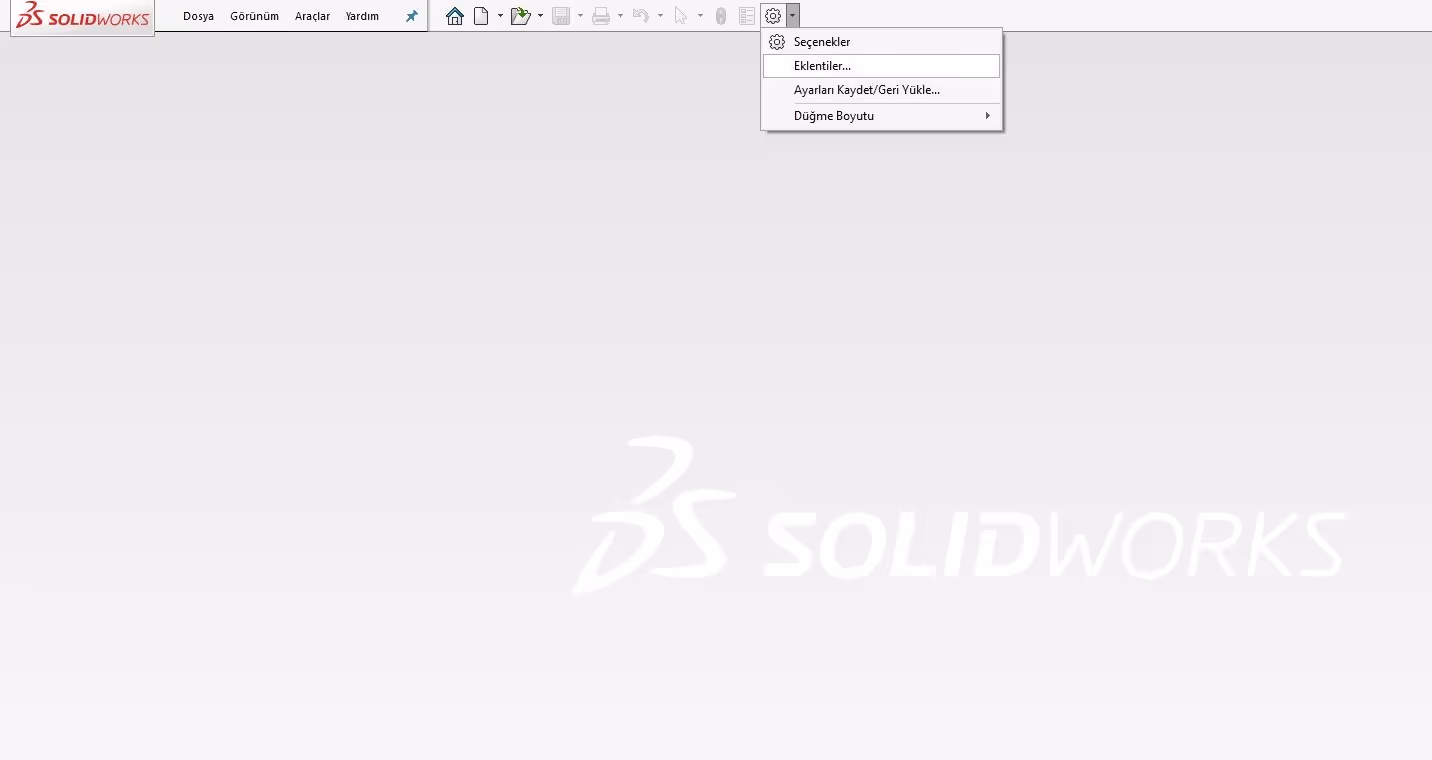Click the Open file folder icon
The width and height of the screenshot is (1432, 760).
520,16
